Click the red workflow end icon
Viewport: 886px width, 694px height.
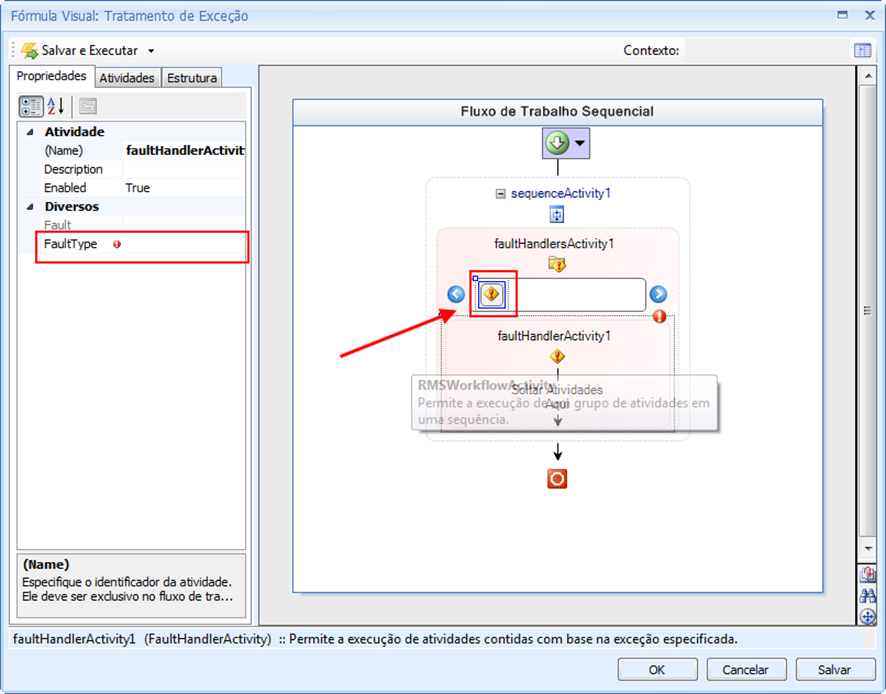coord(557,479)
